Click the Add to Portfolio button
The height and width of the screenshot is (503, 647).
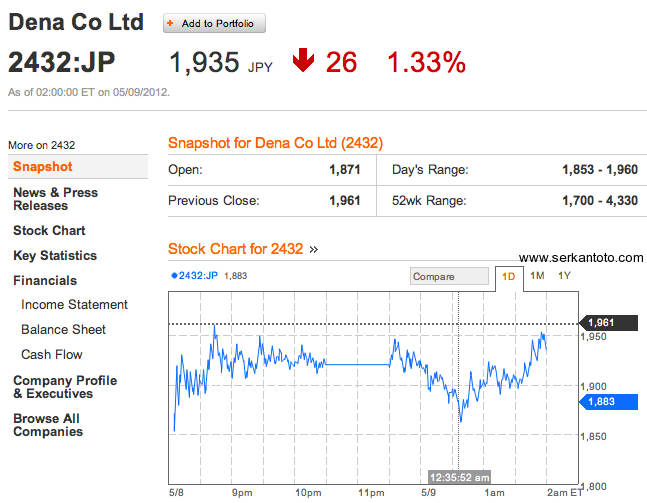(x=214, y=23)
